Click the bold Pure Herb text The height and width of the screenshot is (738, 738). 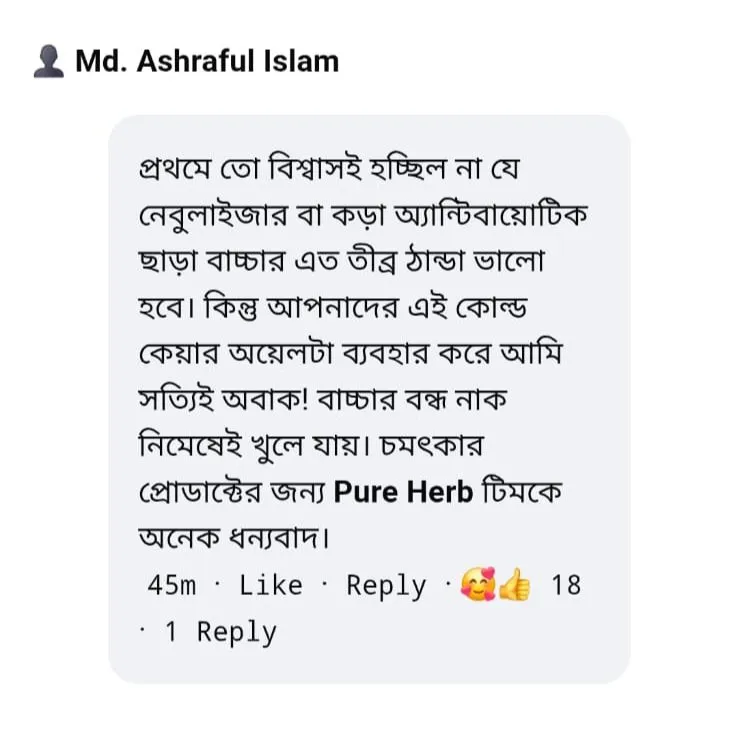click(x=403, y=492)
